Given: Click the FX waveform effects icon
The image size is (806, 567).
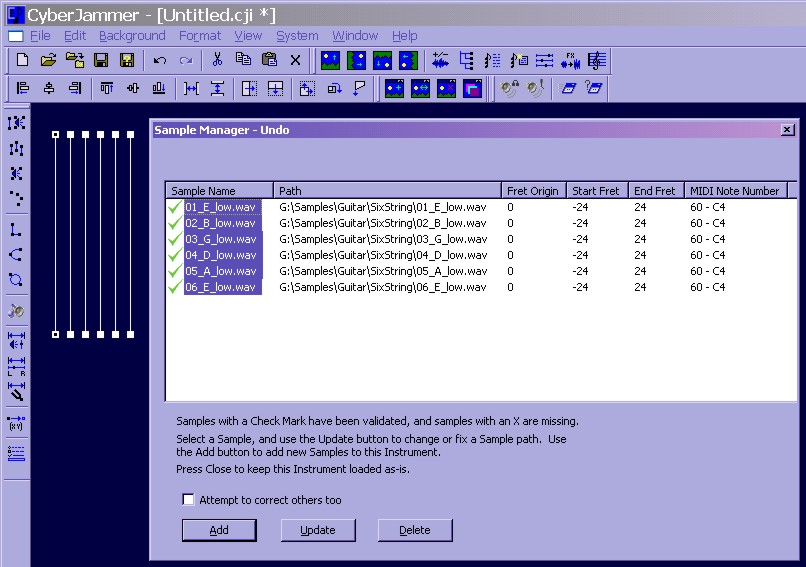Looking at the screenshot, I should click(x=571, y=60).
